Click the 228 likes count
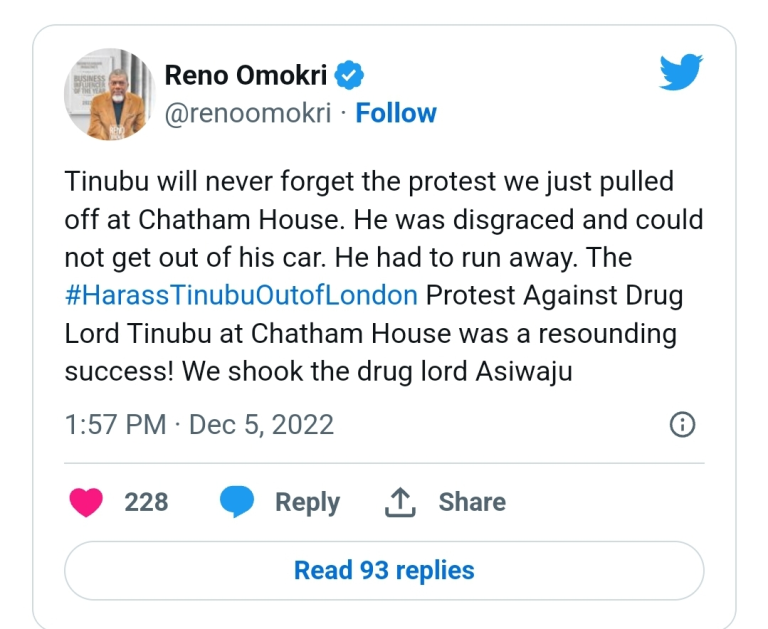 [x=146, y=502]
